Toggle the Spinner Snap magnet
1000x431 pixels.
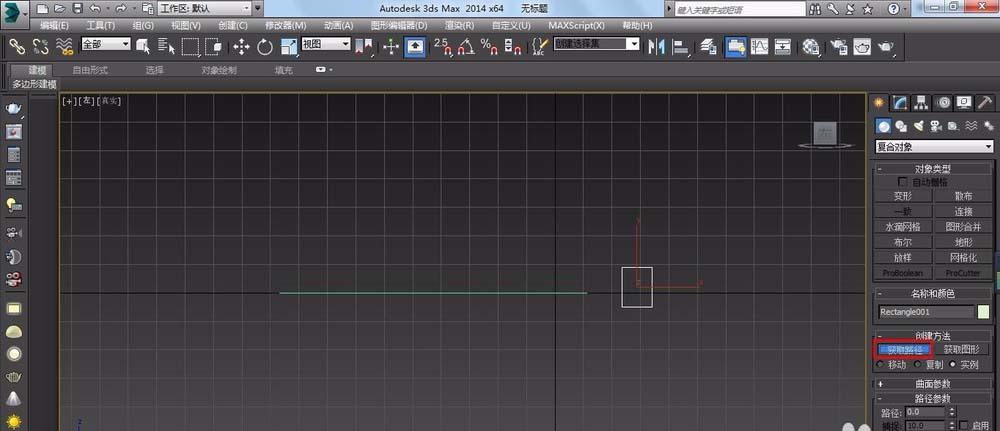tap(513, 46)
